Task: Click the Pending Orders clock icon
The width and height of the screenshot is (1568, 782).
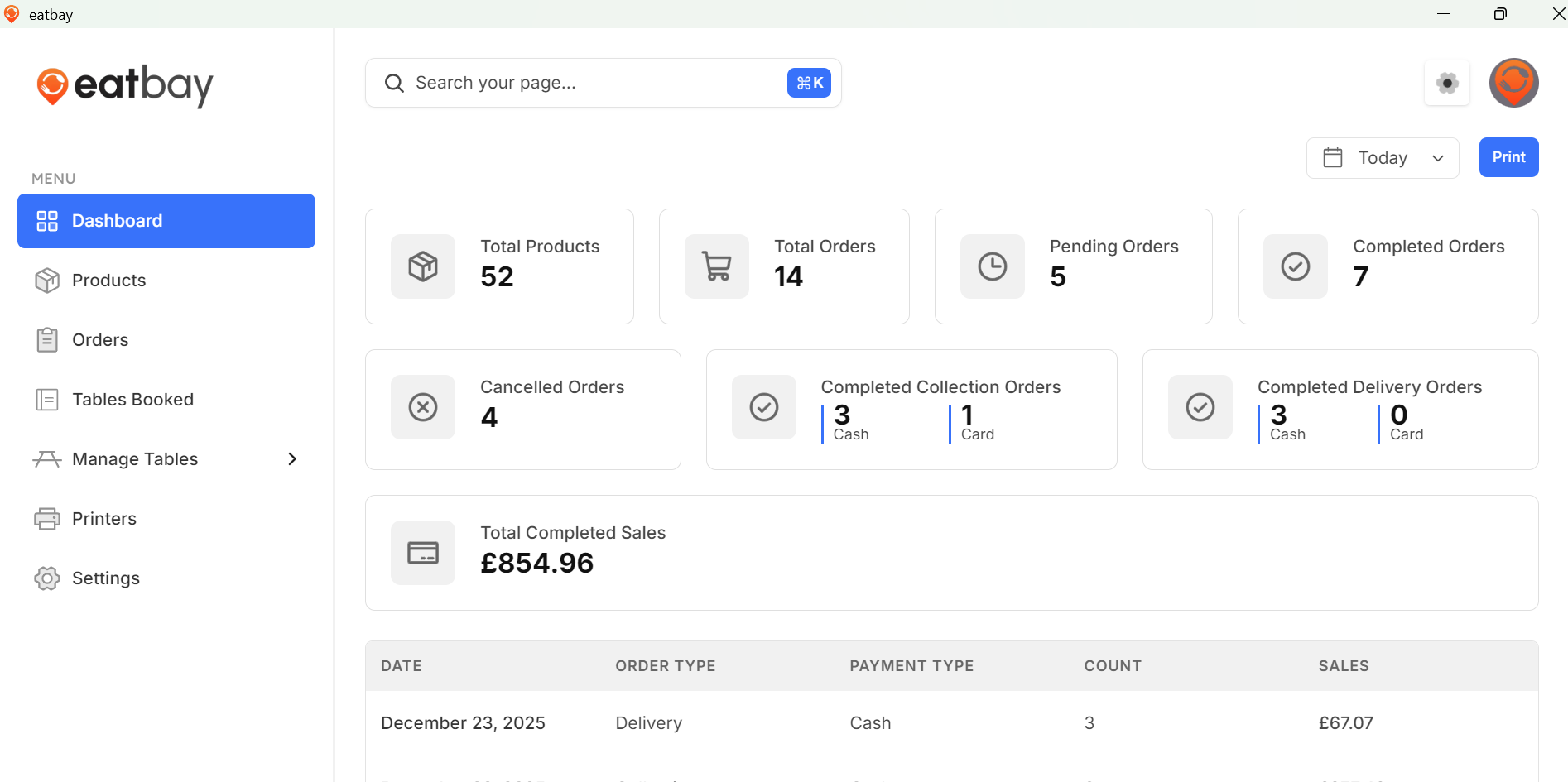Action: 992,266
